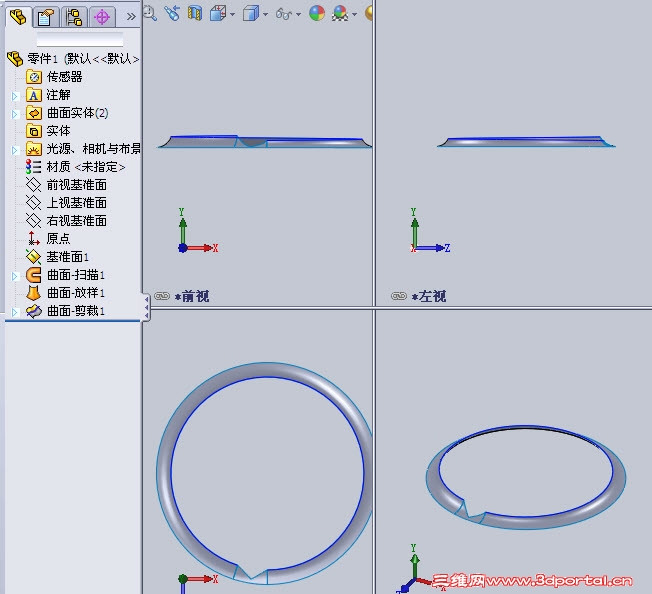The height and width of the screenshot is (594, 652).
Task: Select the 曲面-剪裁1 trim surface feature
Action: [76, 311]
